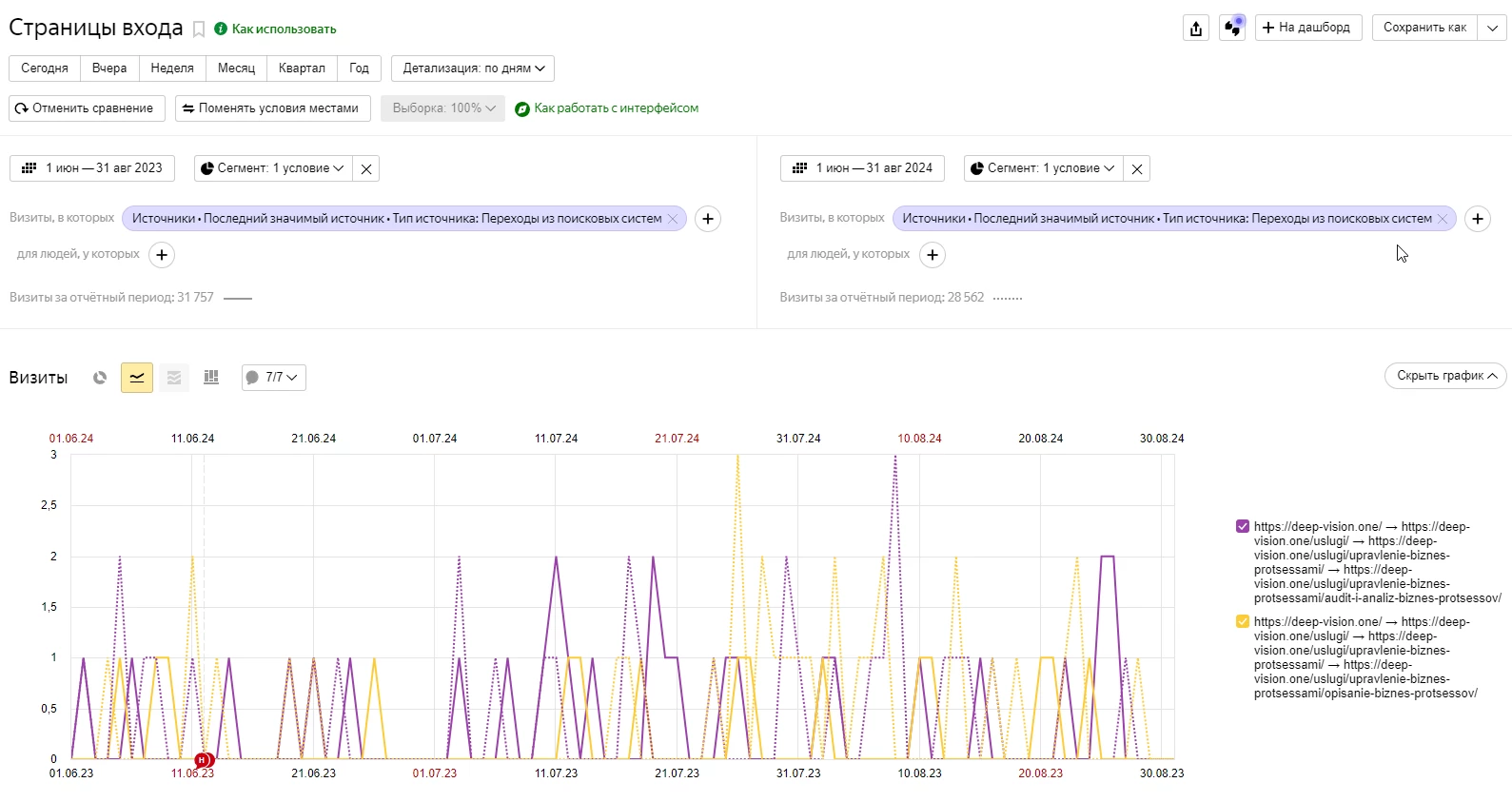Viewport: 1512px width, 802px height.
Task: Switch to stacked area chart
Action: tap(174, 378)
